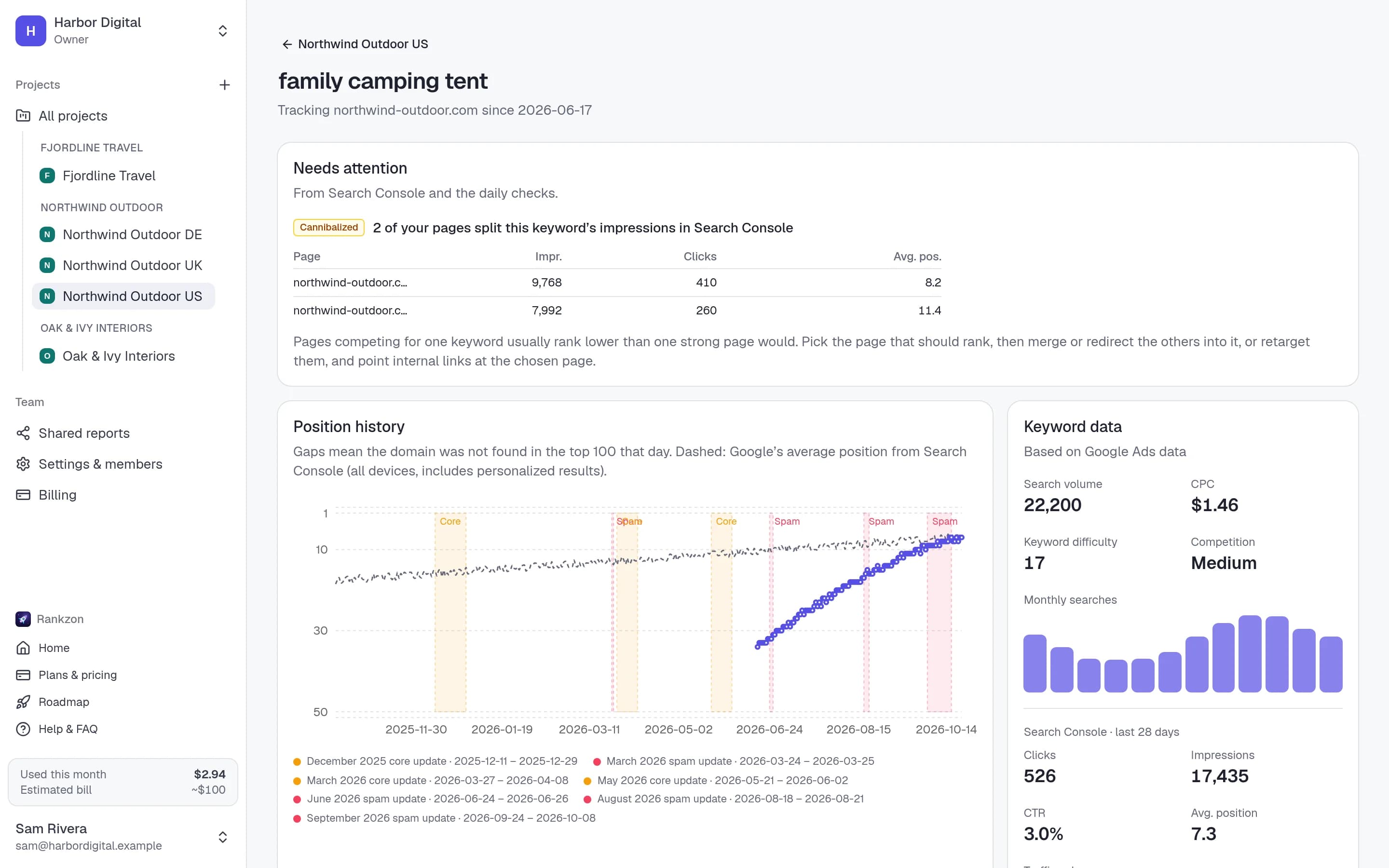Add a new project with plus icon

coord(224,85)
